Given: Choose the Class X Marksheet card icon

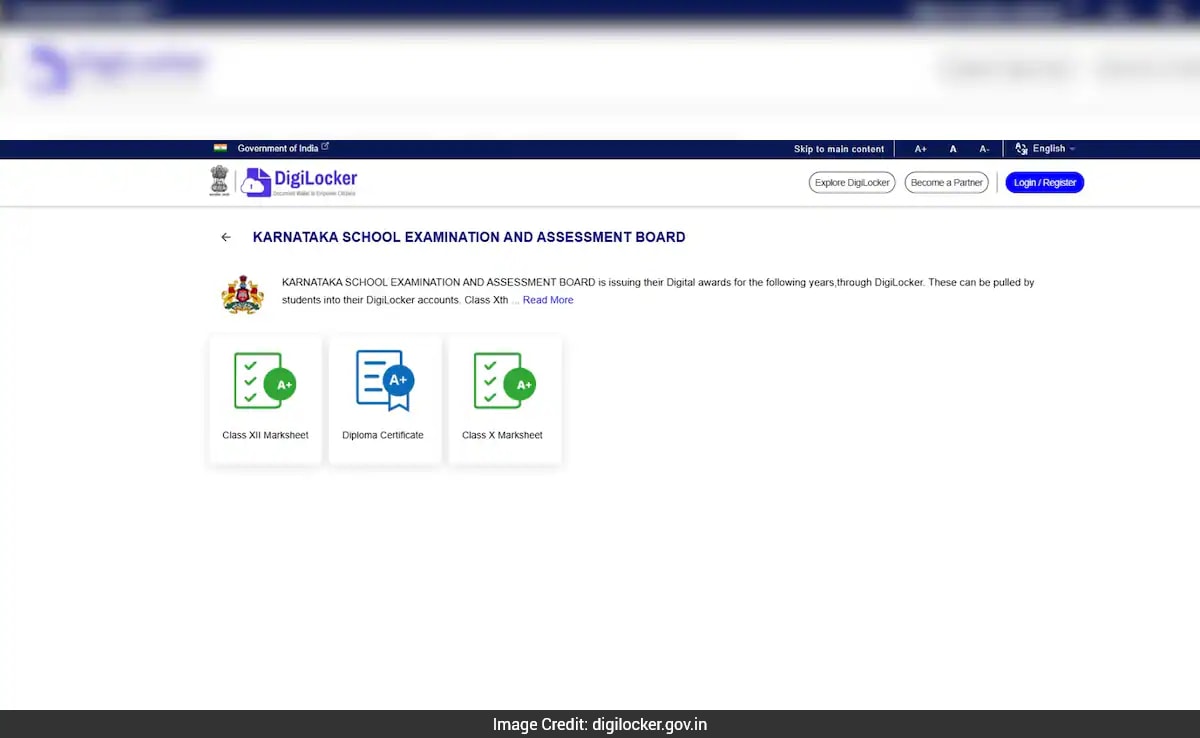Looking at the screenshot, I should [504, 381].
